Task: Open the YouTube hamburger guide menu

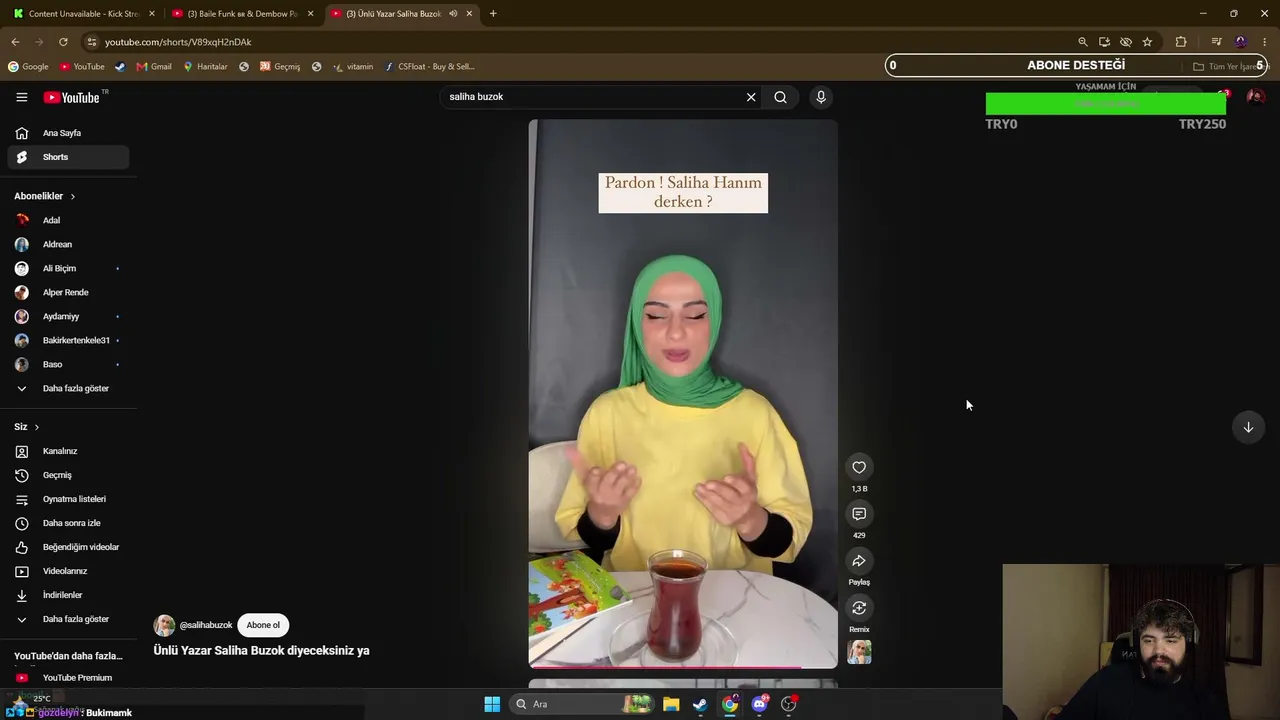Action: point(21,97)
